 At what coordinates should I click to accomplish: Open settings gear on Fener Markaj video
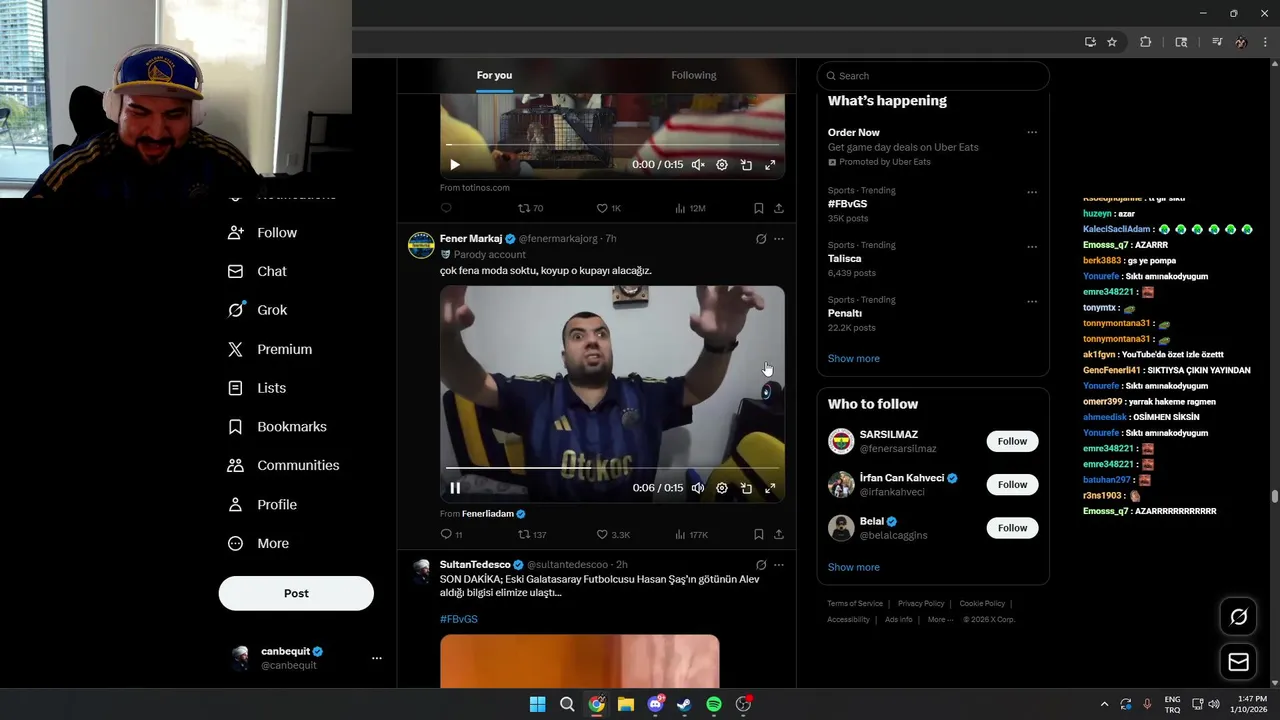pyautogui.click(x=722, y=488)
